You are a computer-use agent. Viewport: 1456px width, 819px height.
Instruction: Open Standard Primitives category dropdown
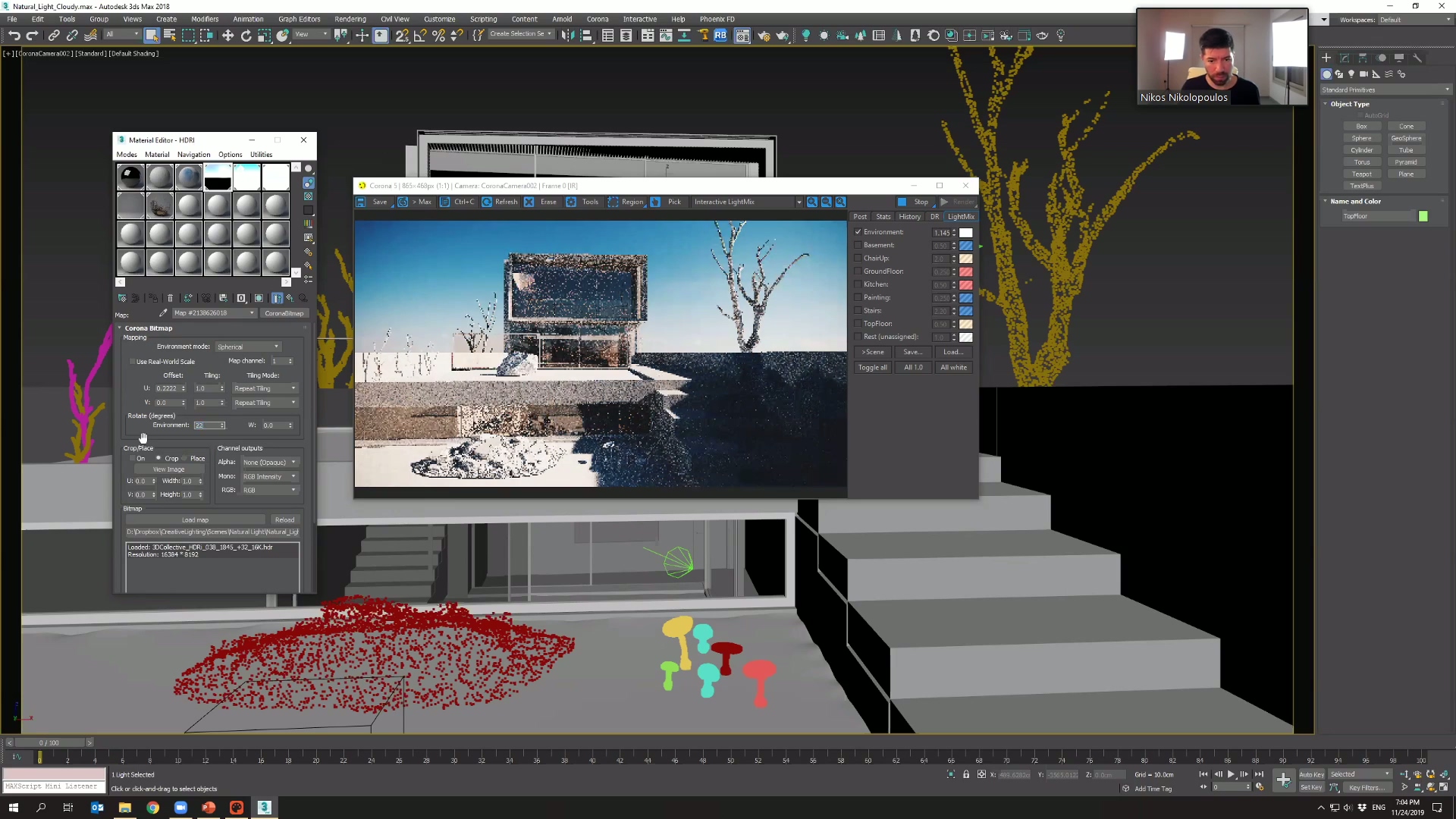pyautogui.click(x=1385, y=89)
